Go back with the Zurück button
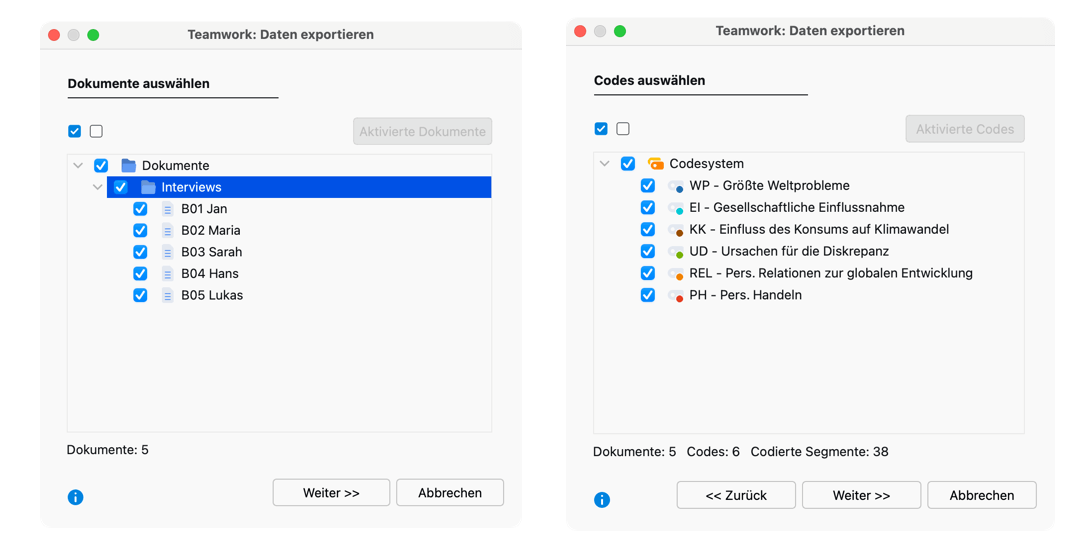Image resolution: width=1089 pixels, height=557 pixels. pos(736,495)
